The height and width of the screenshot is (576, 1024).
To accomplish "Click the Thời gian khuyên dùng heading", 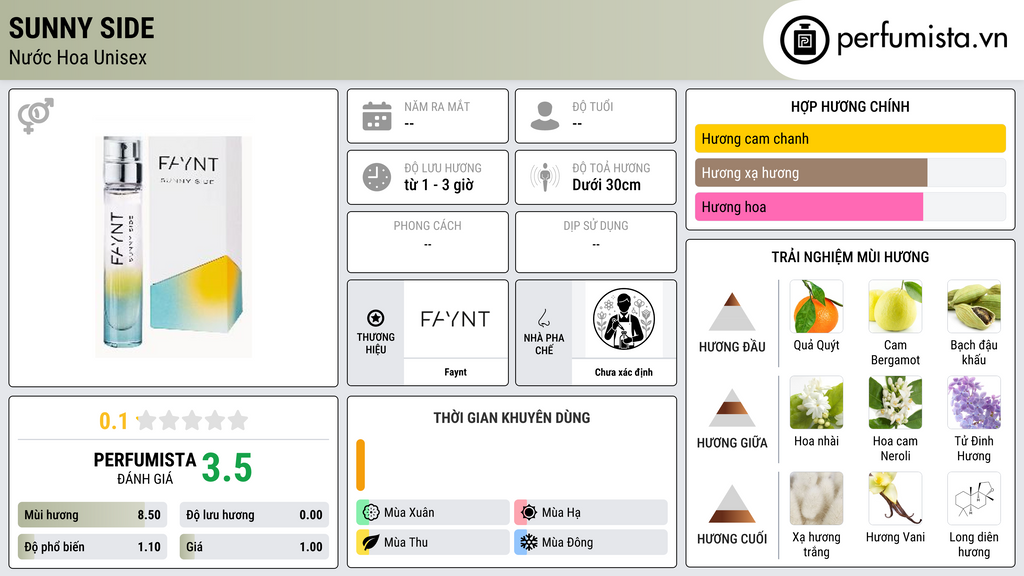I will (512, 418).
